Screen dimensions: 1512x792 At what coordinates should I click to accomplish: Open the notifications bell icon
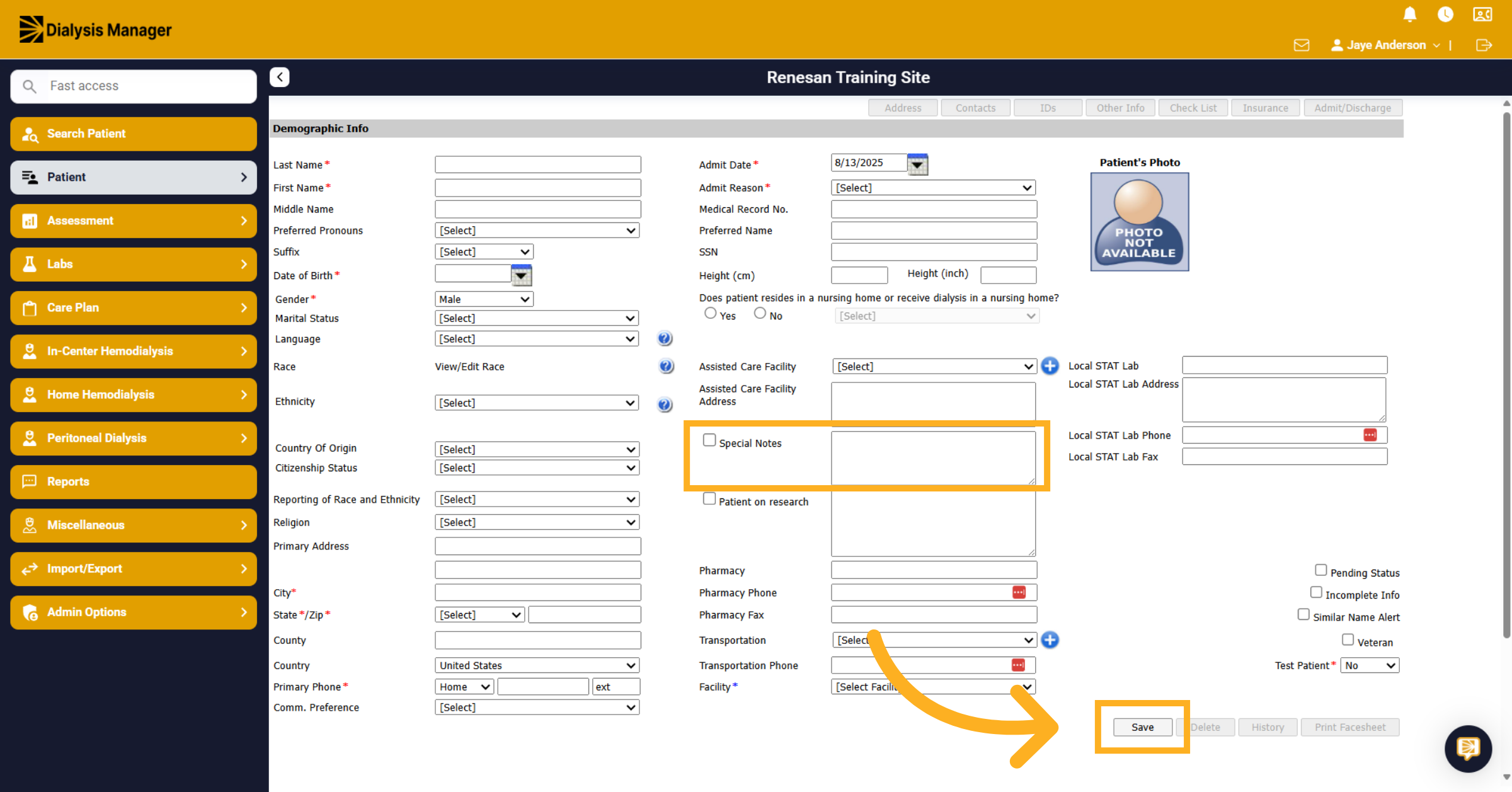pyautogui.click(x=1410, y=14)
